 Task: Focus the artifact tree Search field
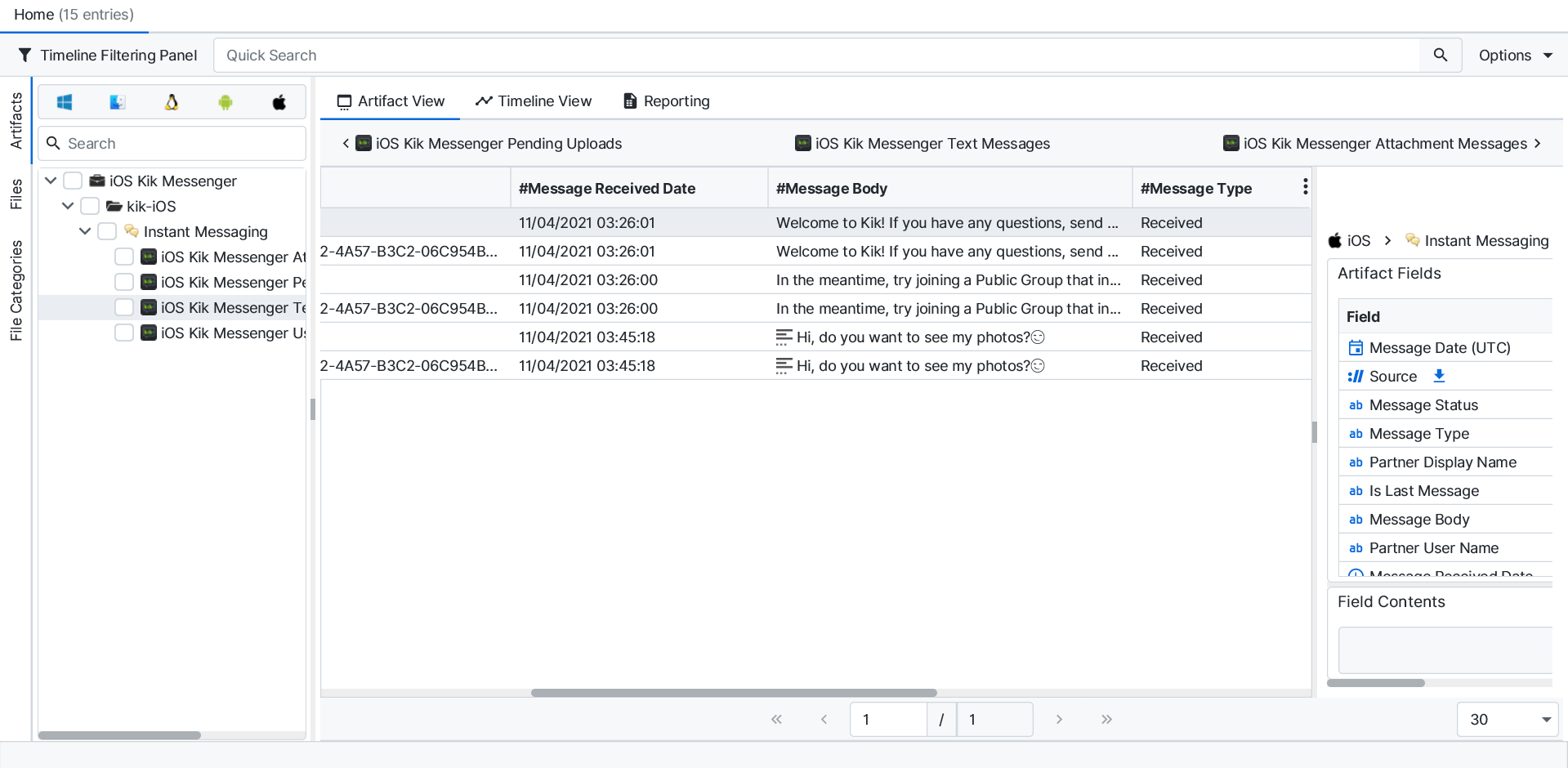[x=172, y=143]
